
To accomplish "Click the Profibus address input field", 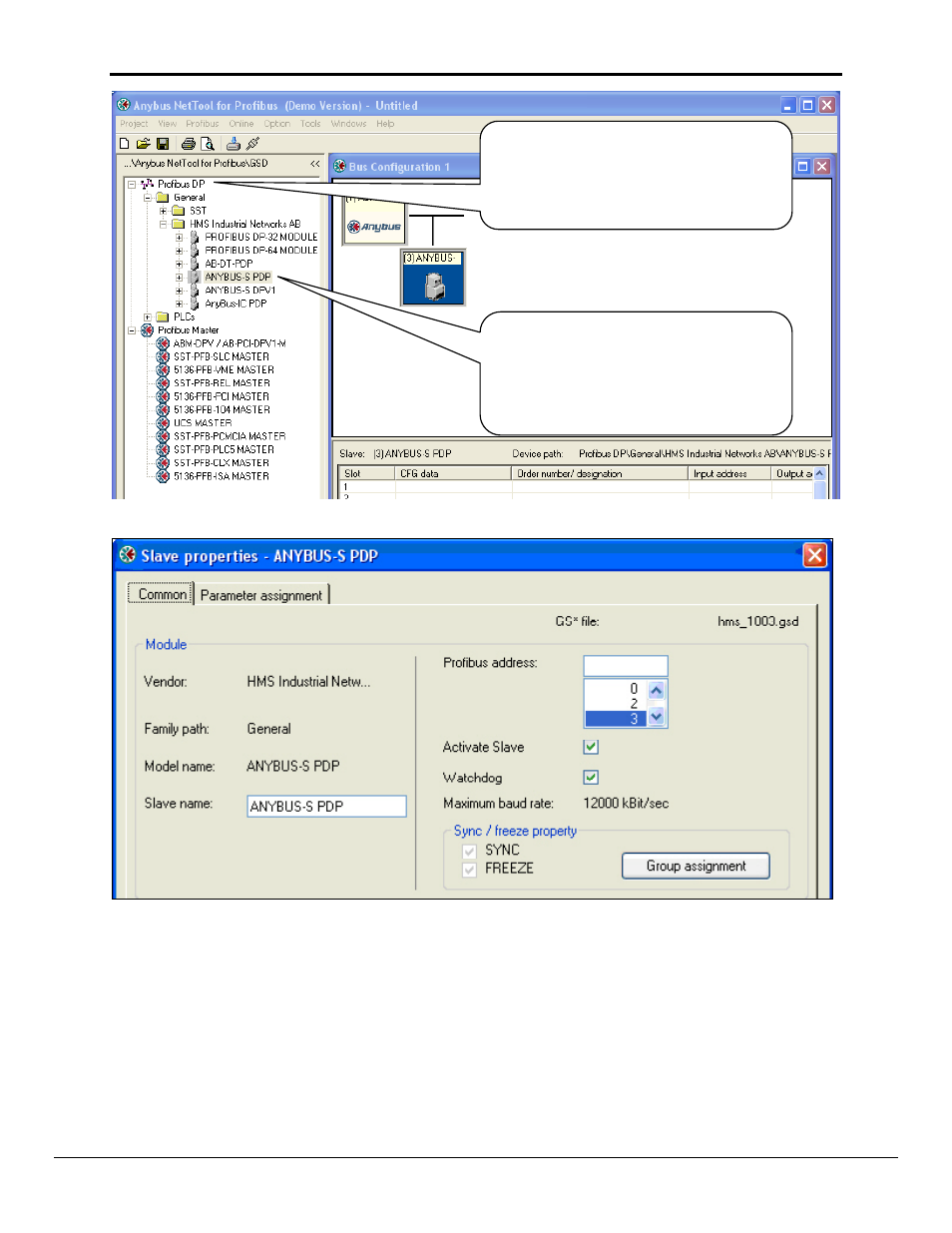I will coord(626,666).
